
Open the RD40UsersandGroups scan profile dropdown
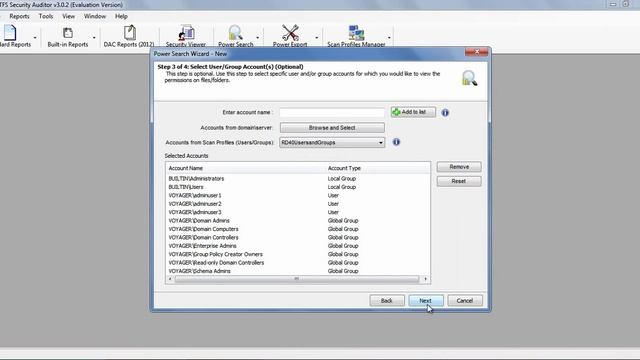coord(332,142)
